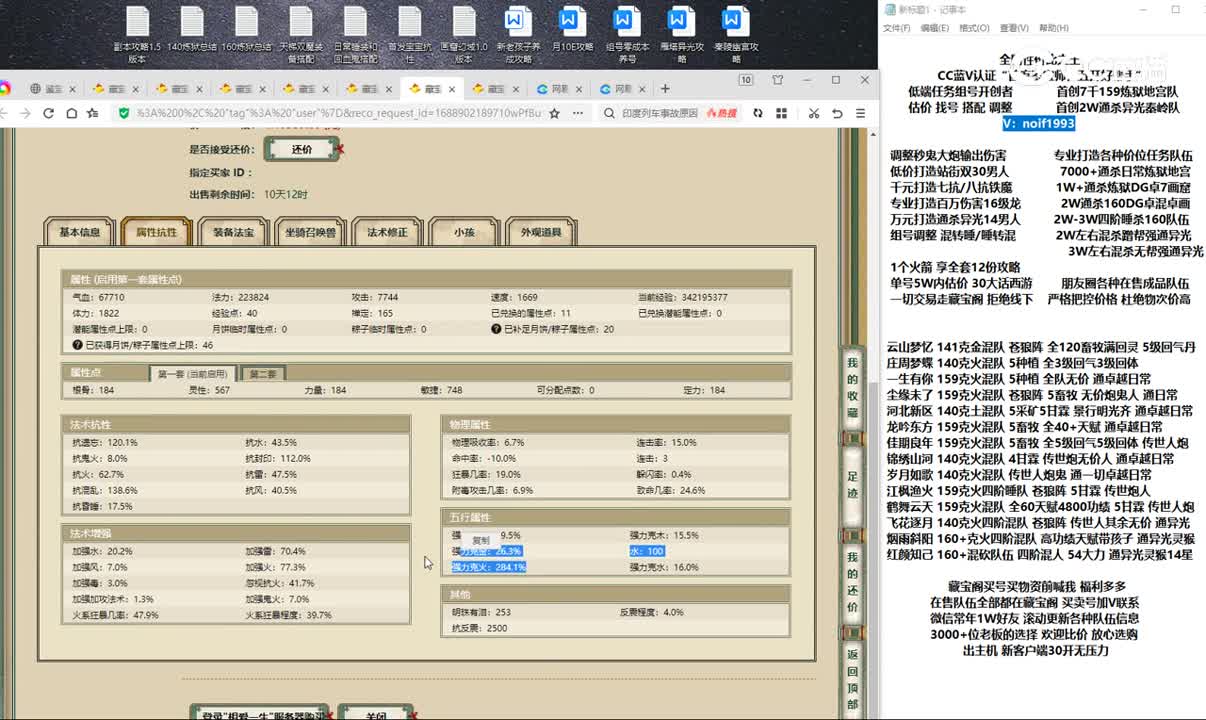Click highlighted value 强力克火: 284.1%

(x=489, y=567)
